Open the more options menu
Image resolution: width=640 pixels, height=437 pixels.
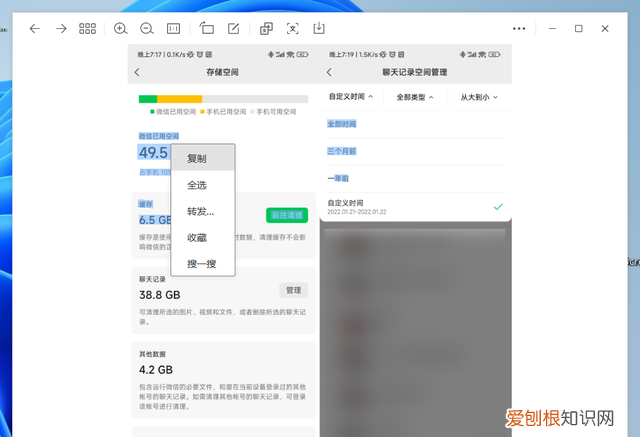tap(519, 29)
